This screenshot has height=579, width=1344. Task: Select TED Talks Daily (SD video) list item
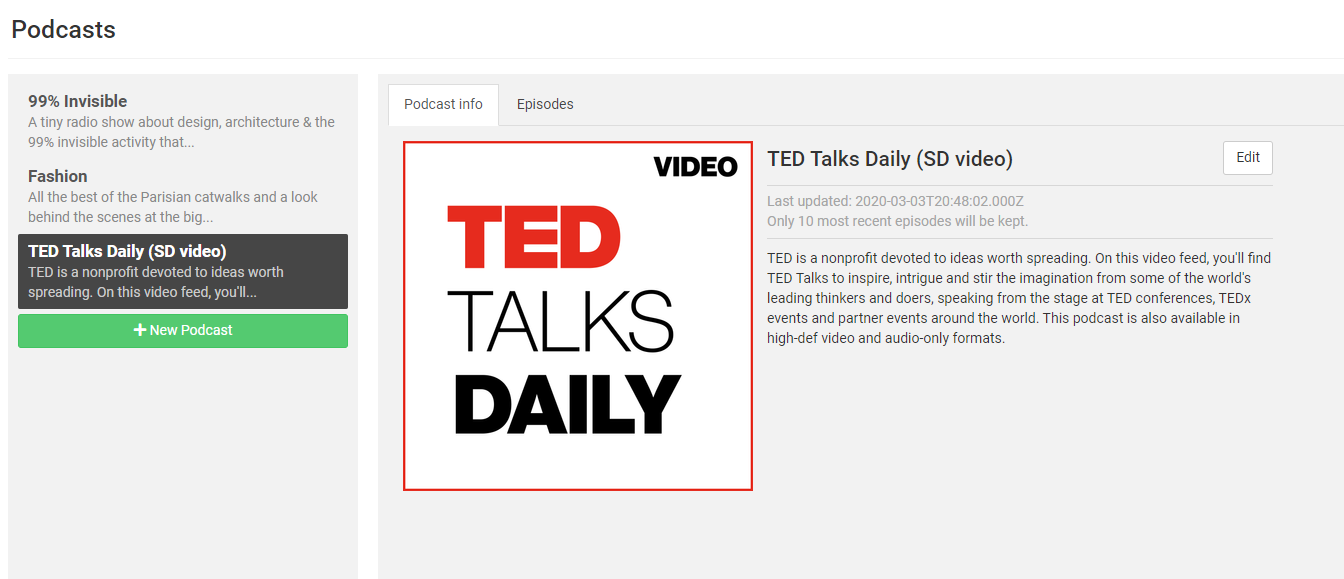[183, 271]
